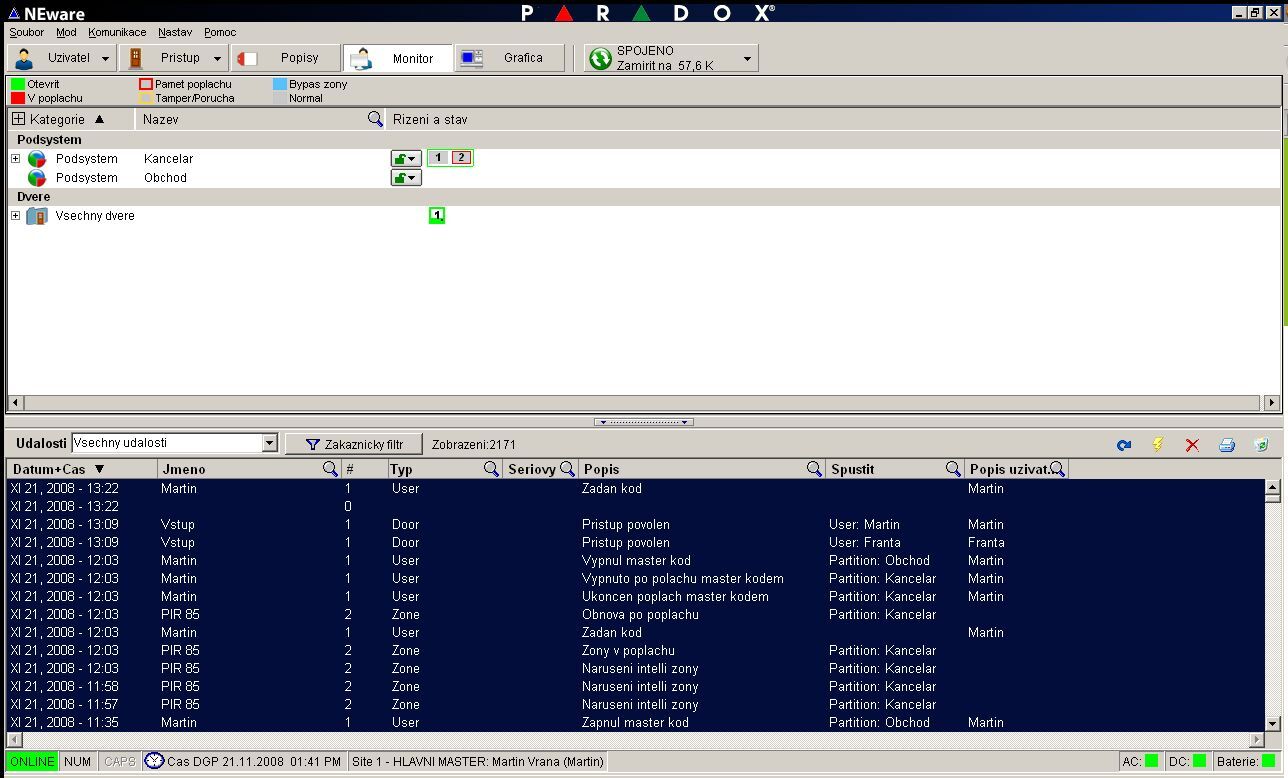Click the search icon in Nazev column

tap(375, 119)
